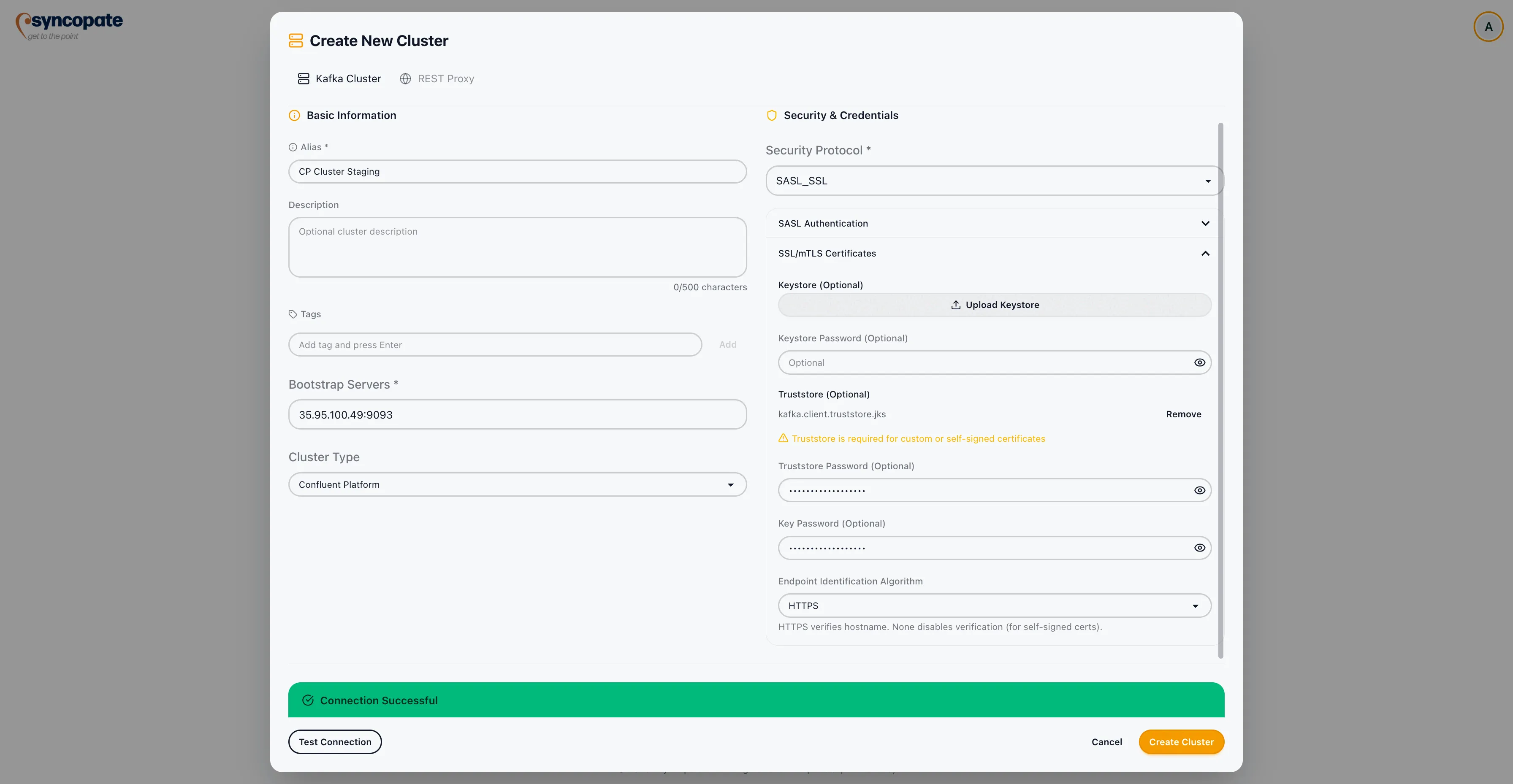This screenshot has width=1513, height=784.
Task: Click the shield icon beside Security & Credentials
Action: click(771, 115)
